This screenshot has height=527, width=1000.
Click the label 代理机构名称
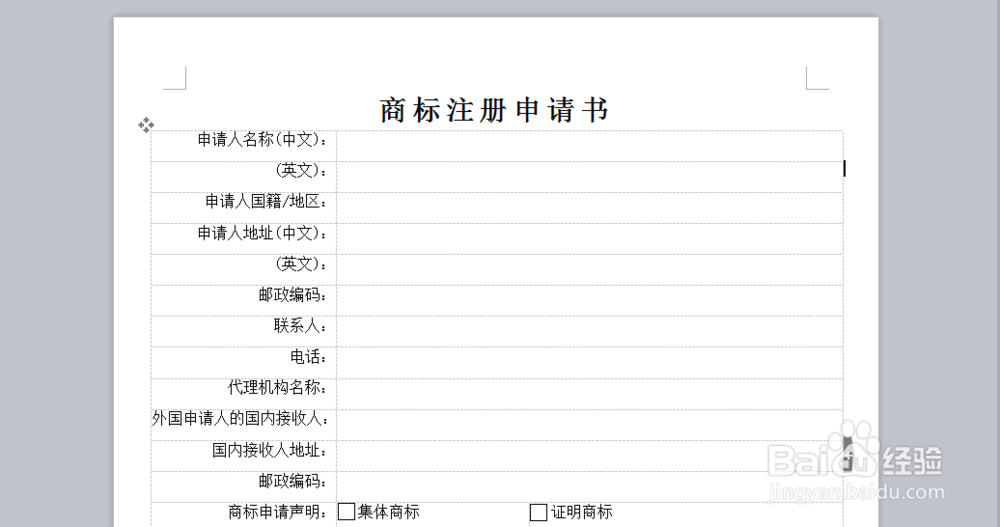(277, 387)
